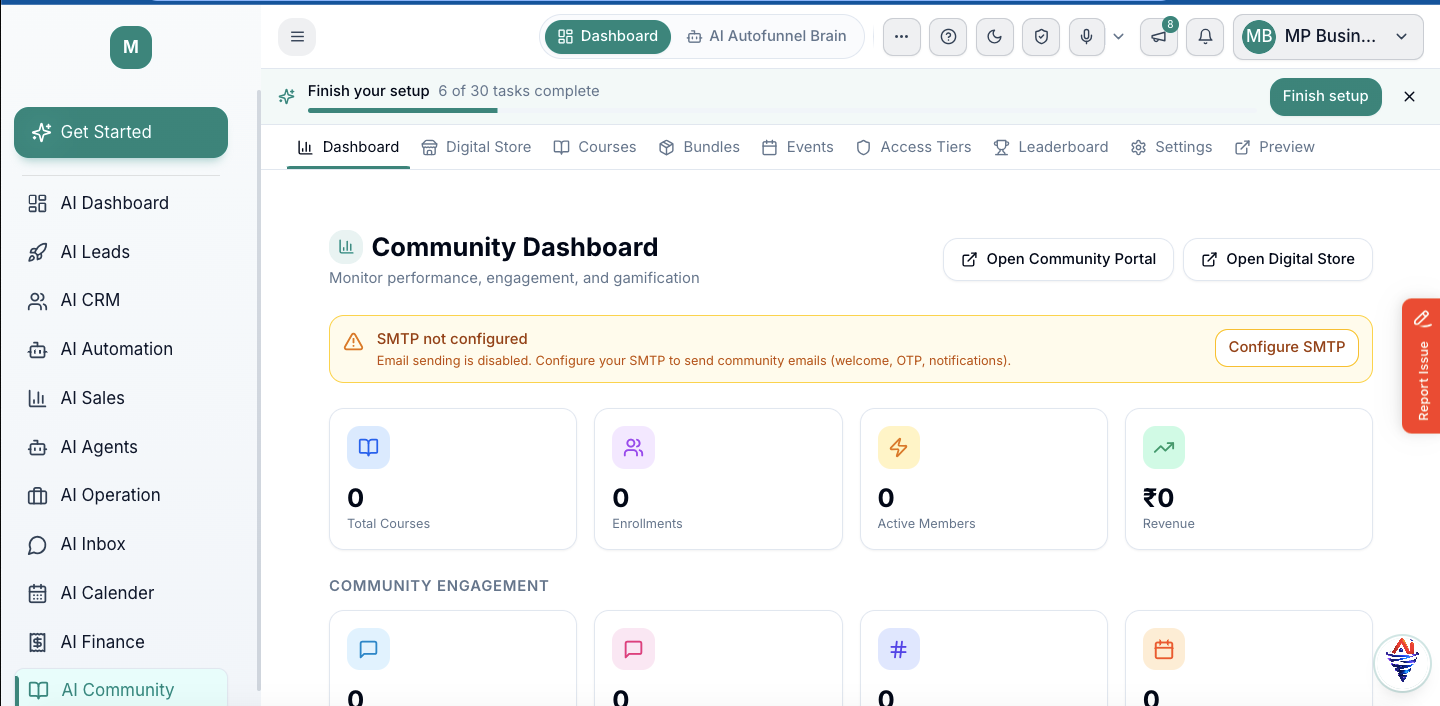Click the three-dots more options icon
This screenshot has height=706, width=1440.
pyautogui.click(x=901, y=37)
